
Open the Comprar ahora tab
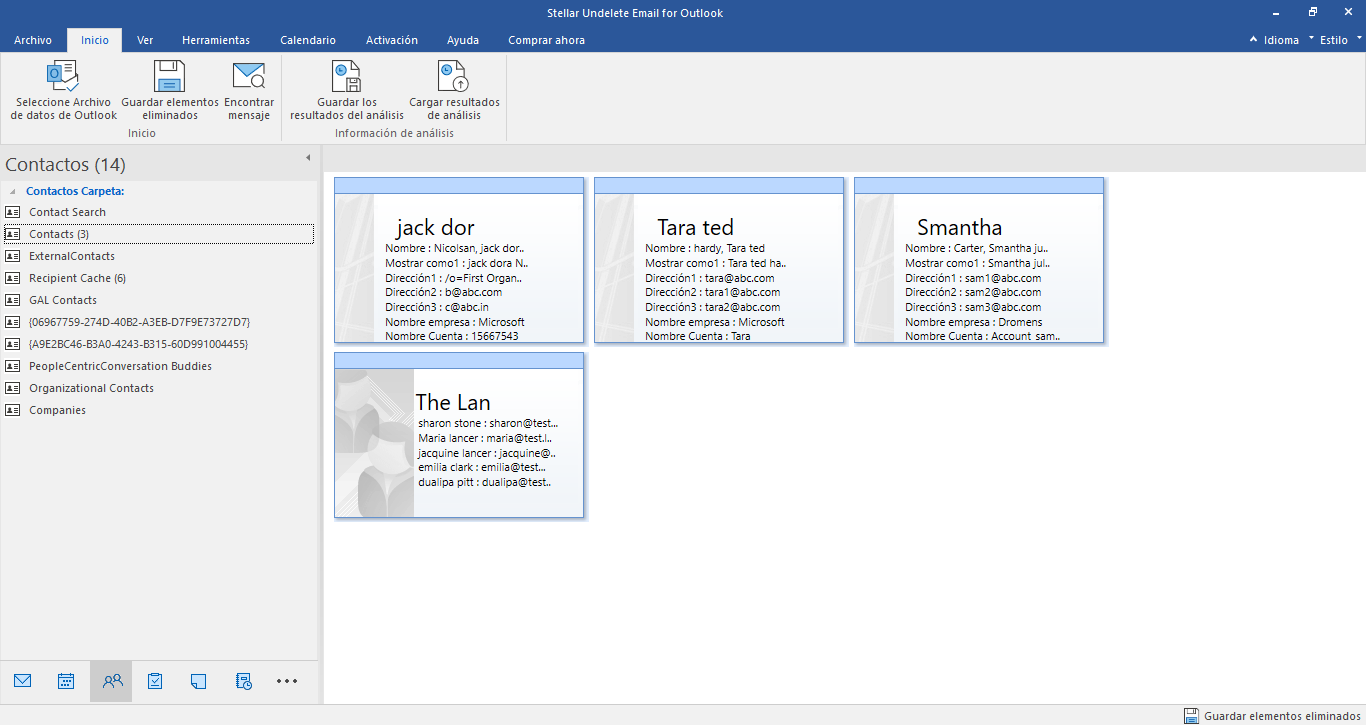click(546, 40)
